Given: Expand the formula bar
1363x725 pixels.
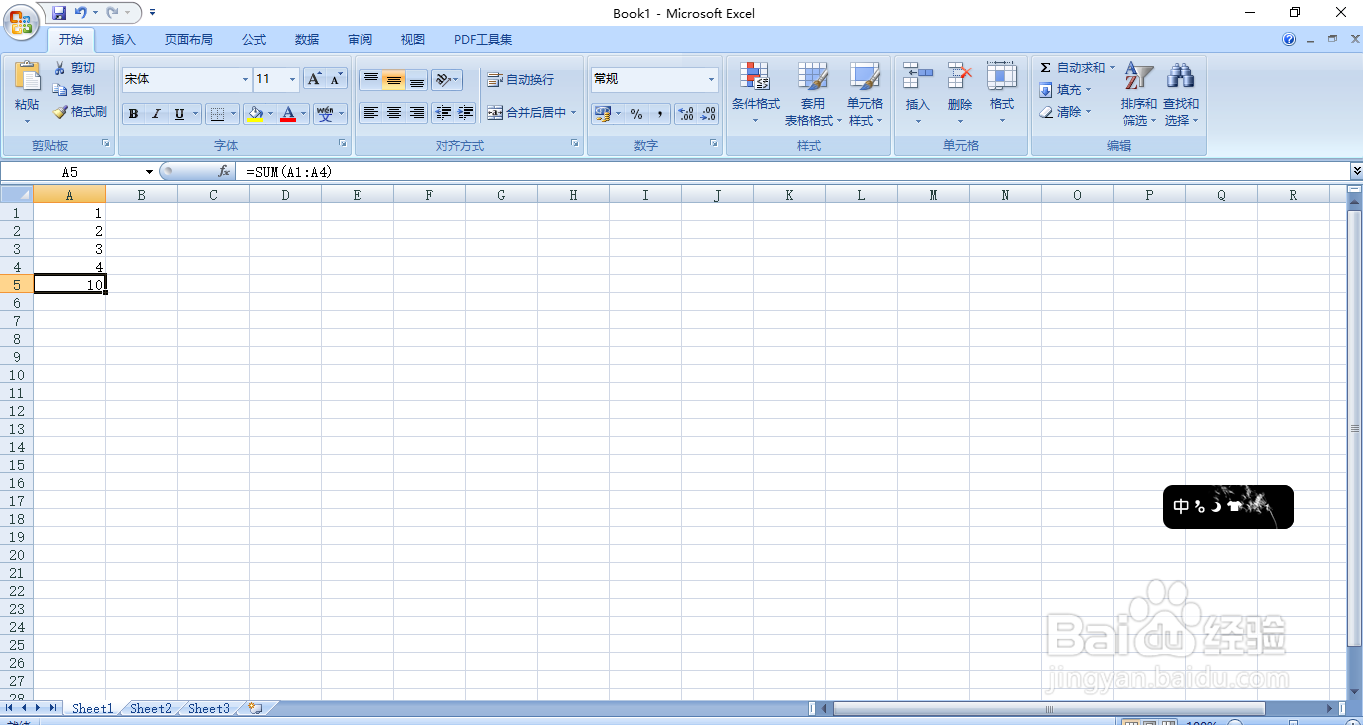Looking at the screenshot, I should pyautogui.click(x=1356, y=171).
